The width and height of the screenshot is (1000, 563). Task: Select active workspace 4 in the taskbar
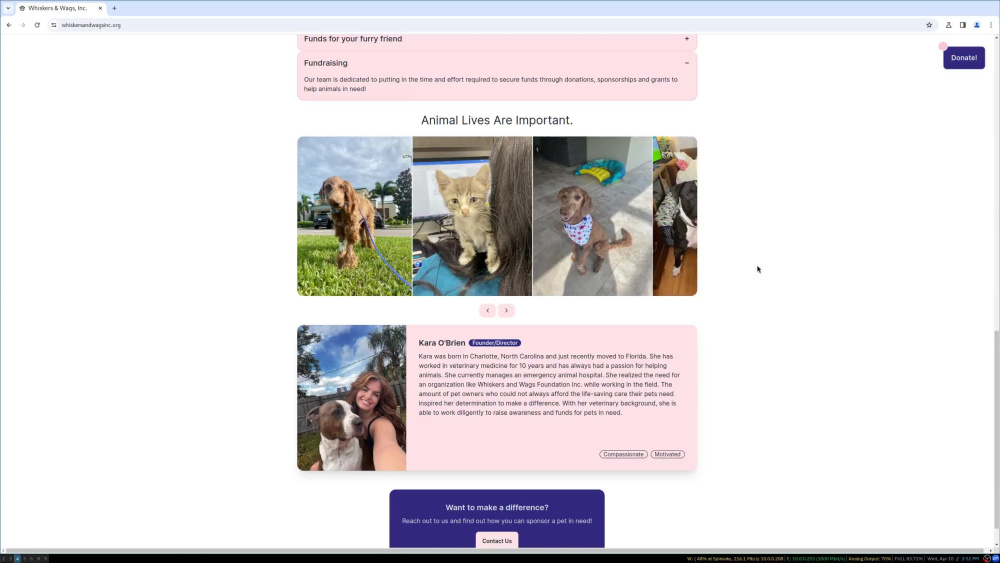[17, 559]
